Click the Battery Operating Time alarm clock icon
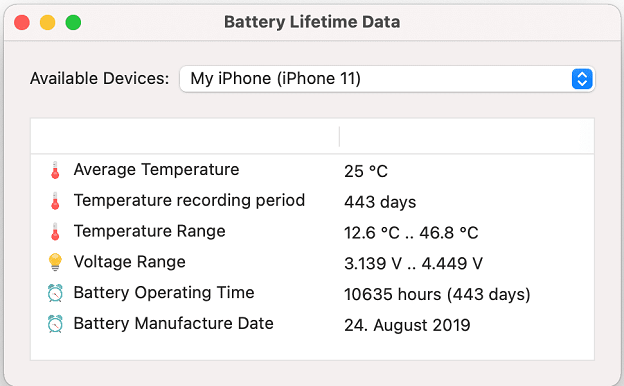624x386 pixels. [55, 293]
